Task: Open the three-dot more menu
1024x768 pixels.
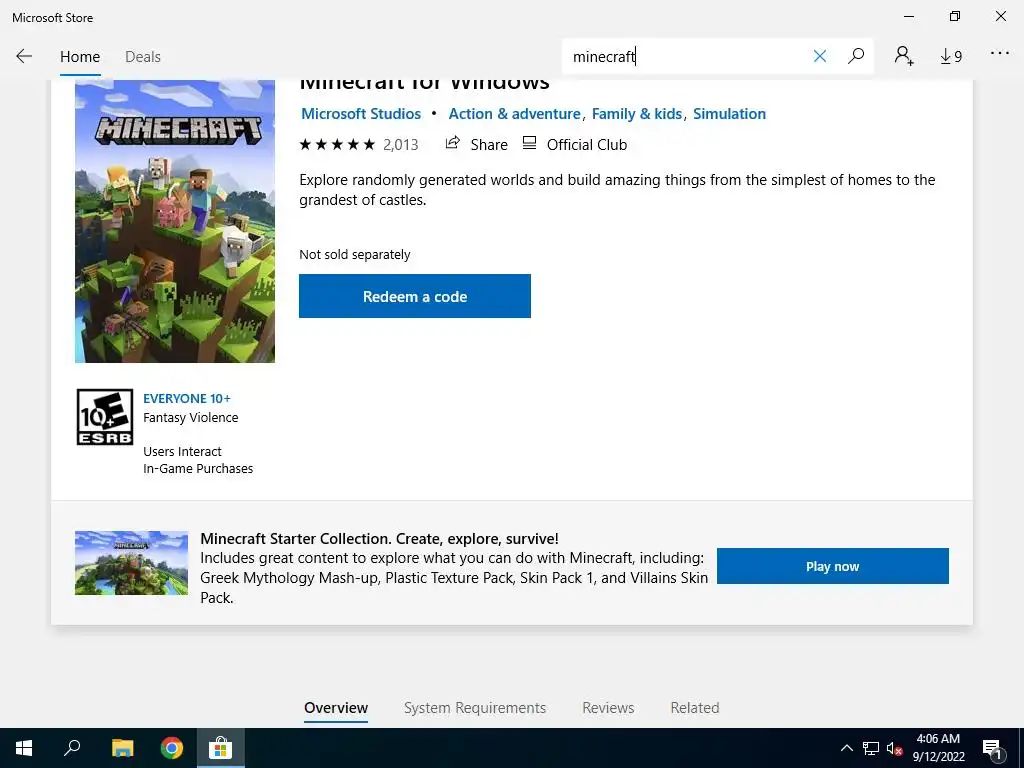Action: click(1000, 54)
